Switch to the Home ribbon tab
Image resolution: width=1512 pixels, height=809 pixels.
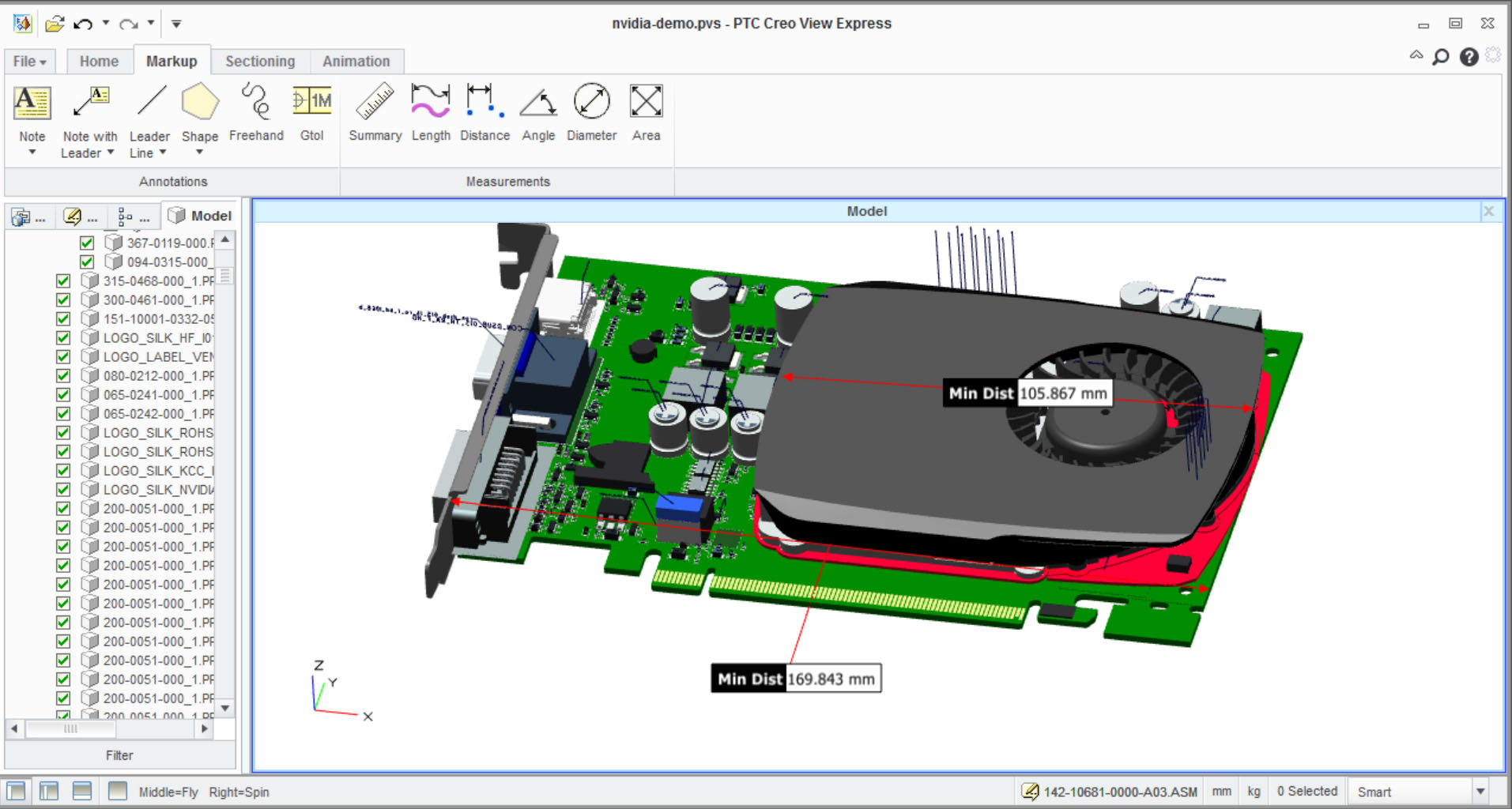point(99,61)
